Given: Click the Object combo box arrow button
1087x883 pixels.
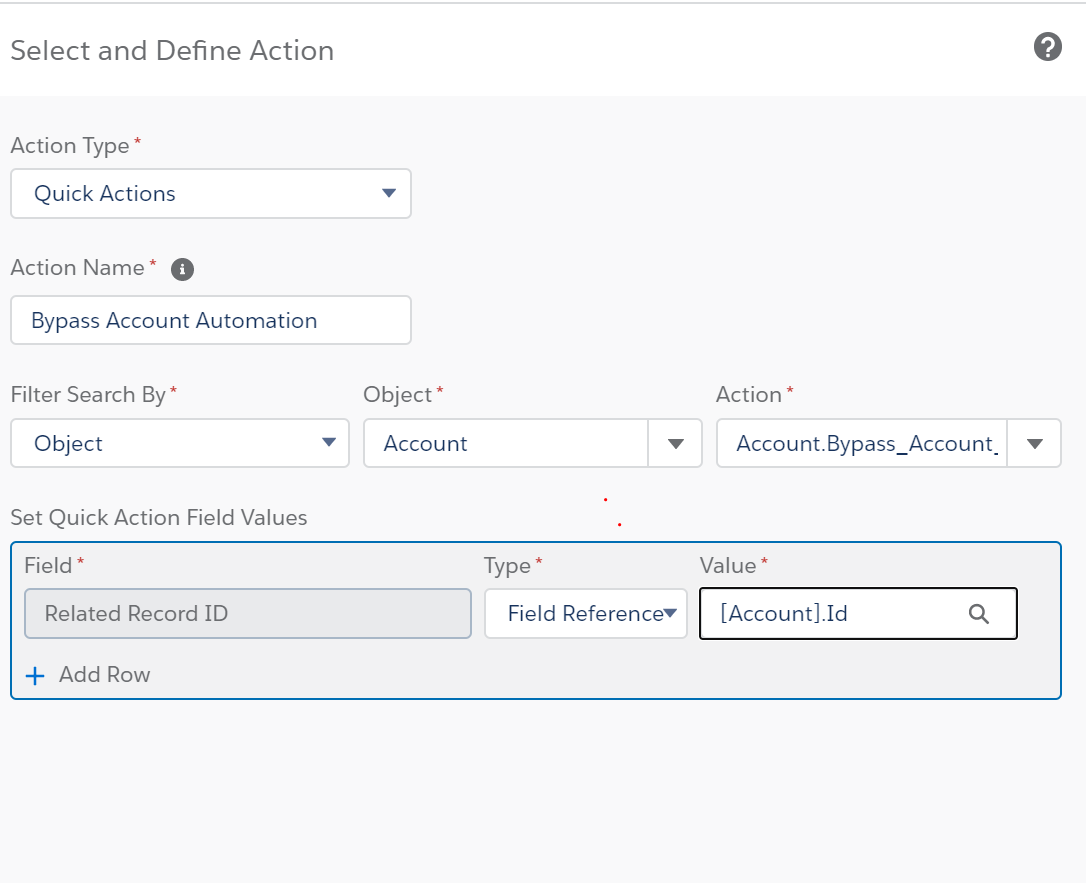Looking at the screenshot, I should pyautogui.click(x=676, y=443).
